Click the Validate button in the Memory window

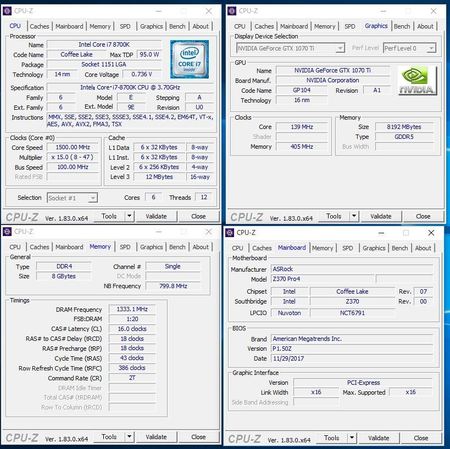[x=156, y=437]
